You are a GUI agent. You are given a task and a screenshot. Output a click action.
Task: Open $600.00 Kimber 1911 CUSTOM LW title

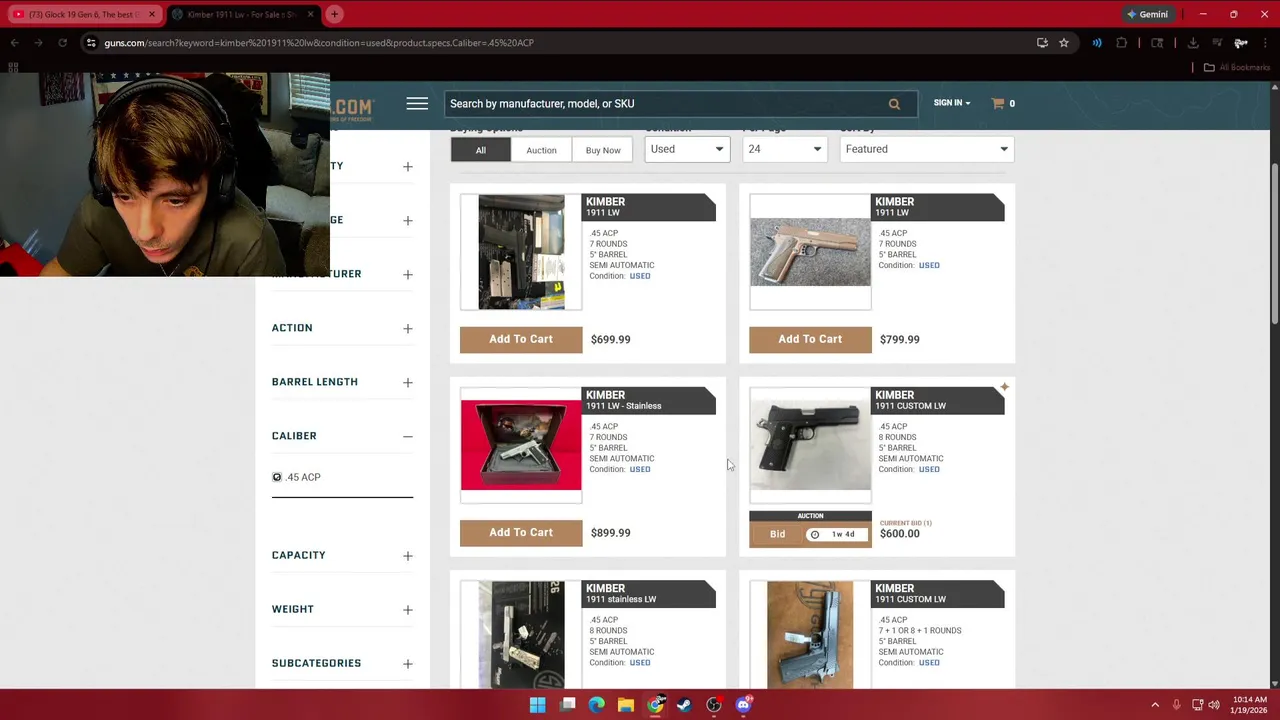click(x=910, y=406)
